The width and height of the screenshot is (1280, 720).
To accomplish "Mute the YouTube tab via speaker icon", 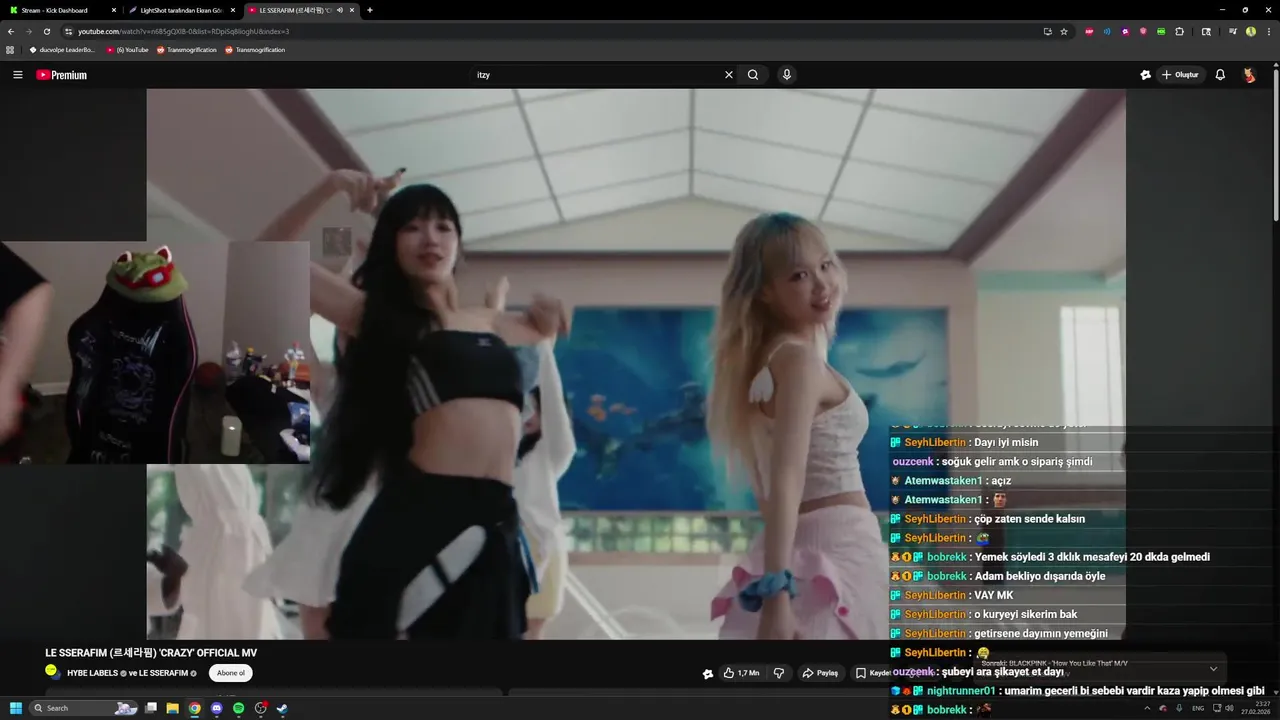I will (340, 10).
